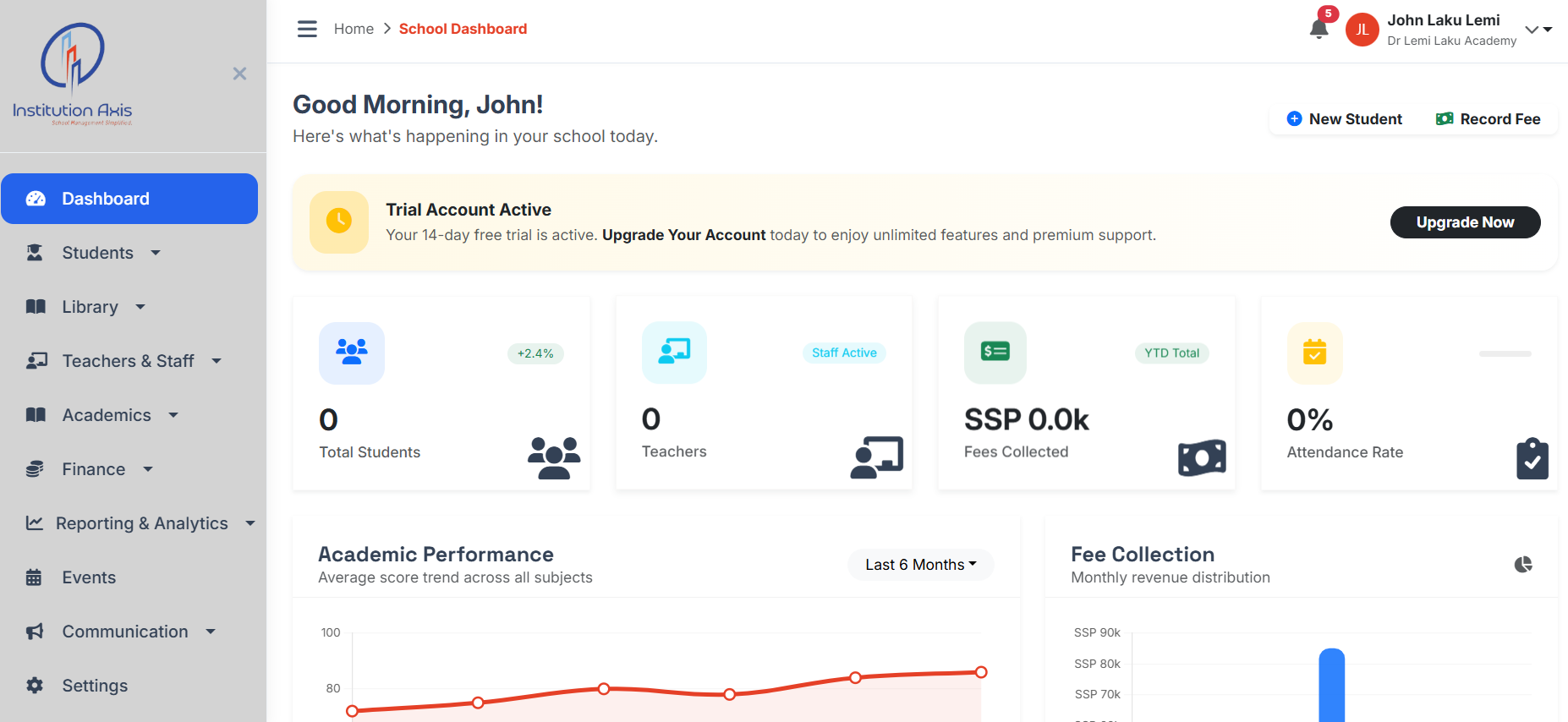Click the hamburger menu icon

307,29
